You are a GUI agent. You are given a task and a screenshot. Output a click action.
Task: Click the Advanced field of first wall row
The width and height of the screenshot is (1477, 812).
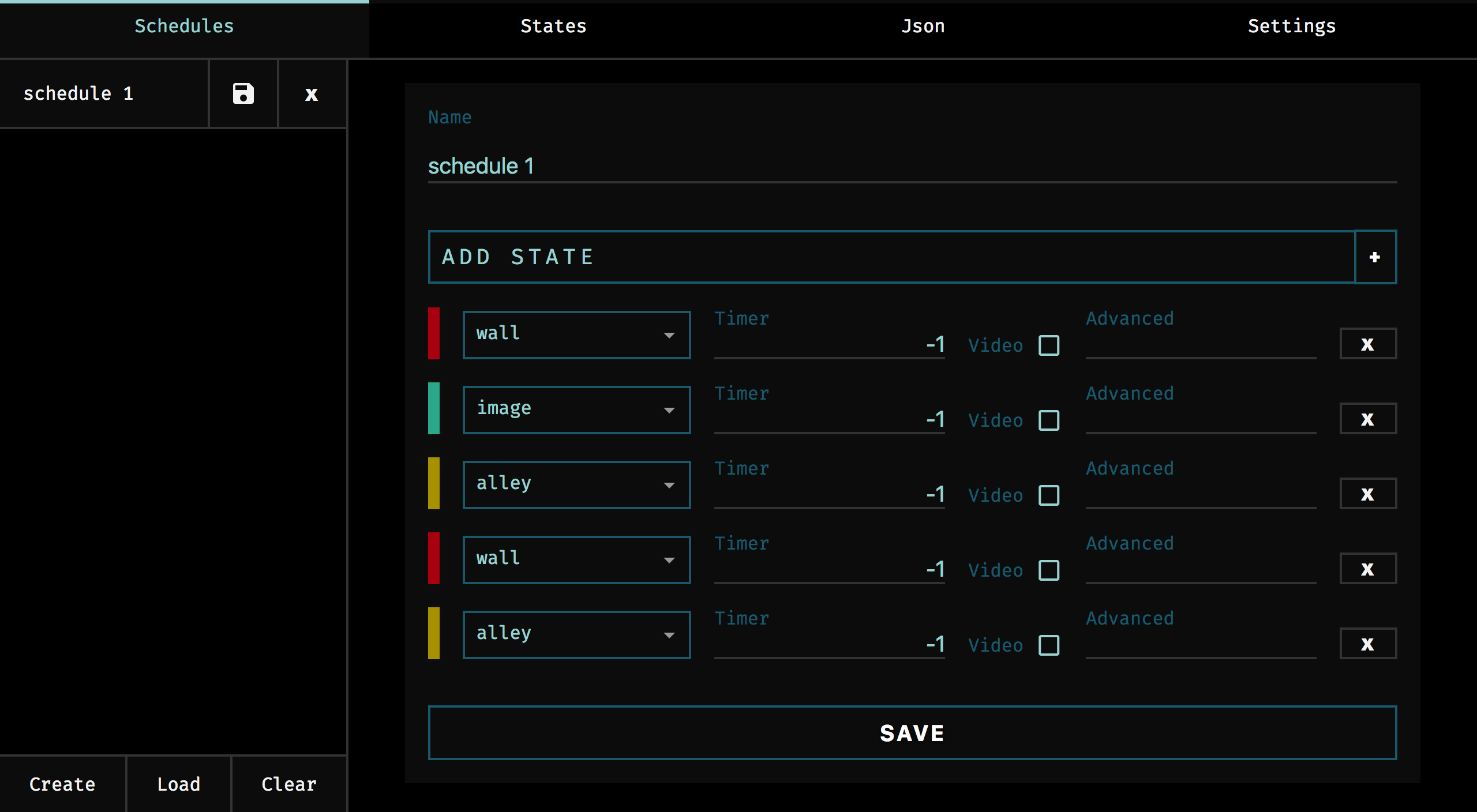(1201, 345)
